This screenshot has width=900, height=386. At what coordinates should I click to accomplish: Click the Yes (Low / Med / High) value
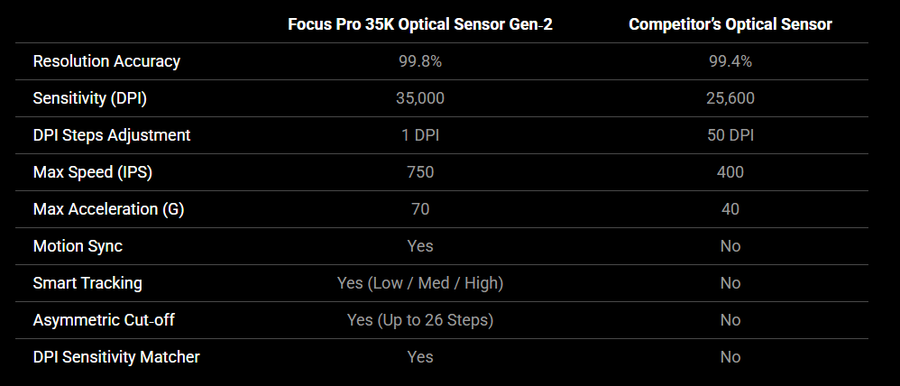[420, 283]
